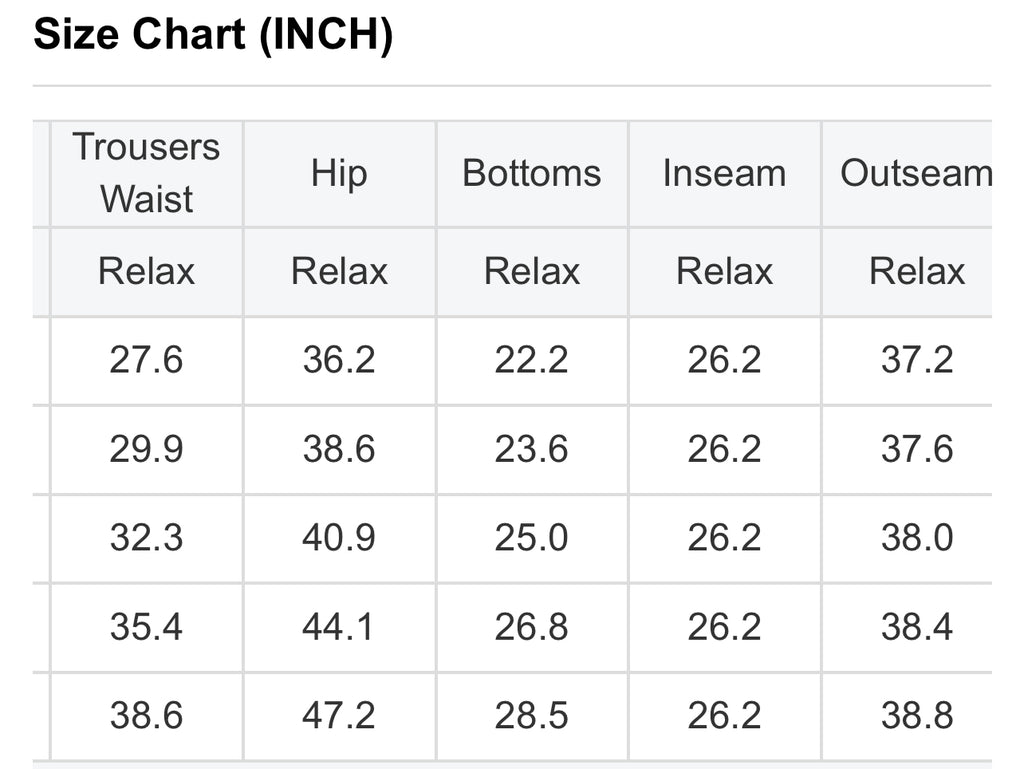This screenshot has width=1024, height=769.
Task: Select the 29.9 waist cell
Action: tap(146, 450)
